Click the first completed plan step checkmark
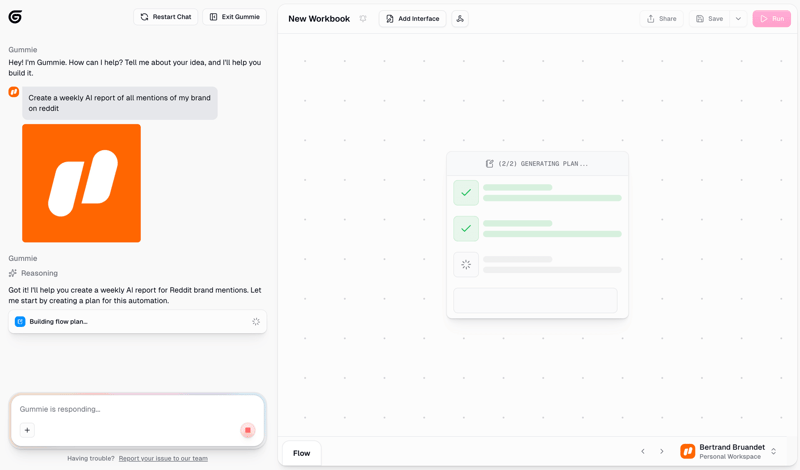The height and width of the screenshot is (470, 800). (466, 193)
